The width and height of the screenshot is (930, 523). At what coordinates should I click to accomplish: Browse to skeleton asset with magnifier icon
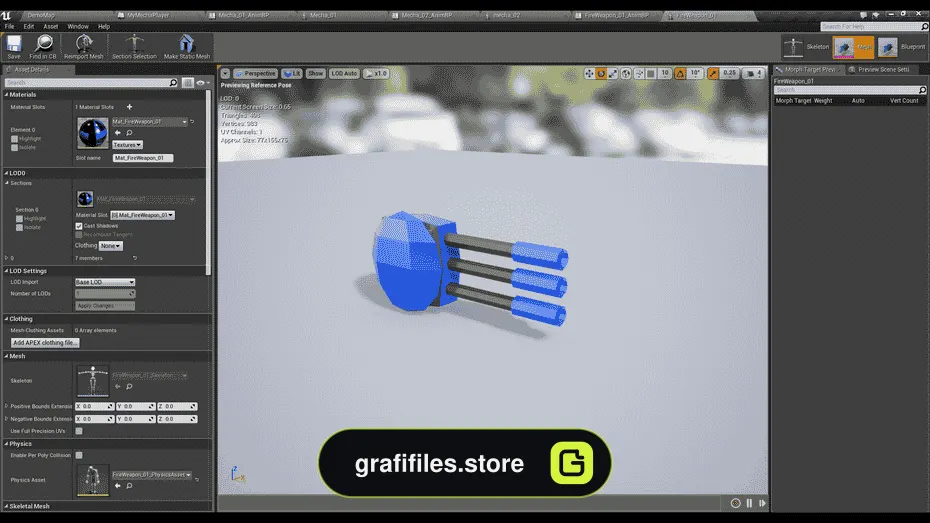(129, 387)
